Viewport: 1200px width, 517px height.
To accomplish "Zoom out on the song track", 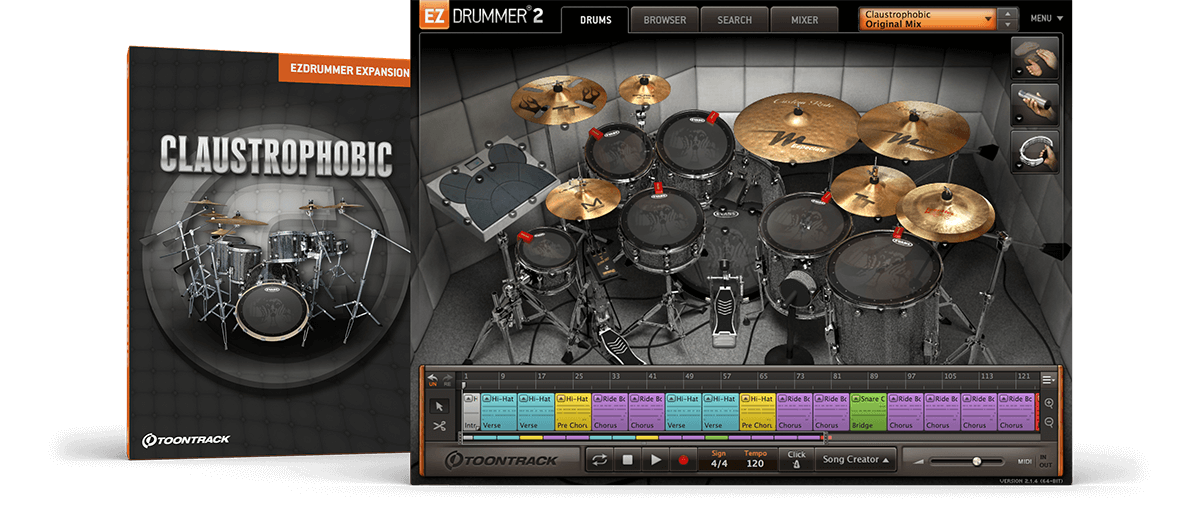I will 1048,422.
